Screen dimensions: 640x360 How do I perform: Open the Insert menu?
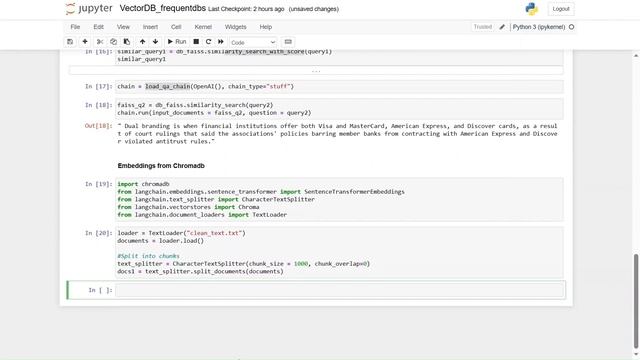click(150, 27)
